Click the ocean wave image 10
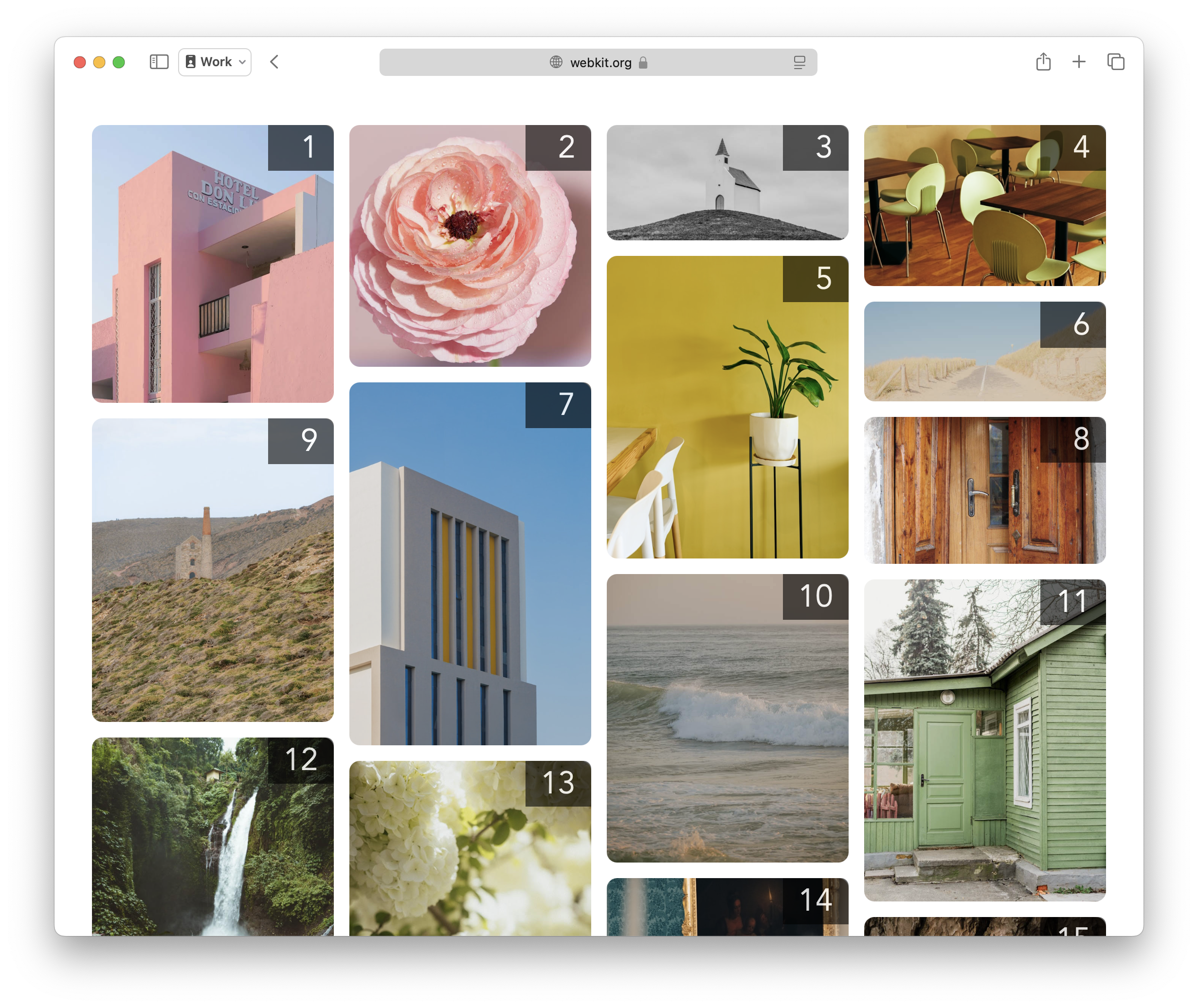 [727, 718]
